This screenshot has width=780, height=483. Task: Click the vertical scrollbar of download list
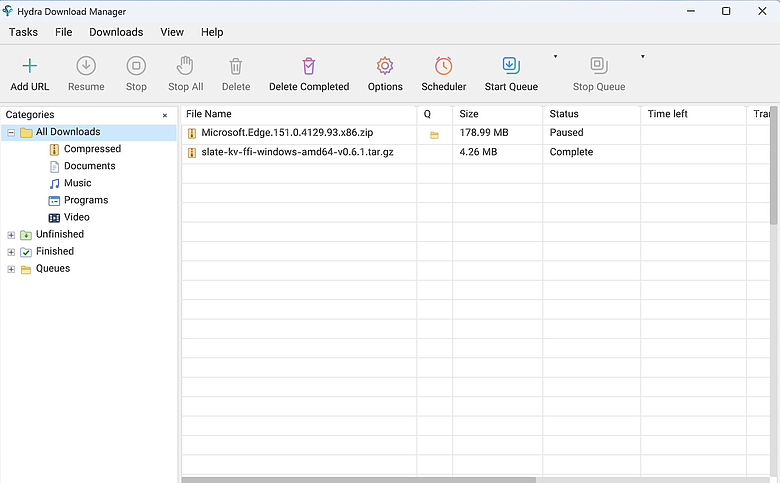pyautogui.click(x=774, y=165)
